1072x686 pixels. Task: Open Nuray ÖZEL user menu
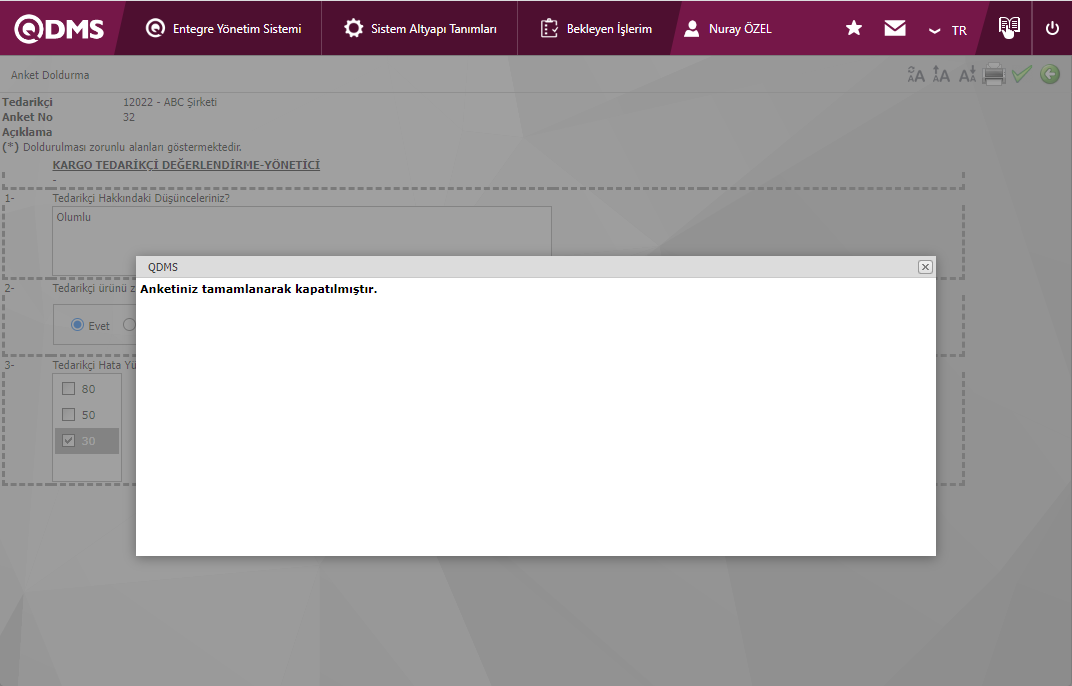(727, 29)
